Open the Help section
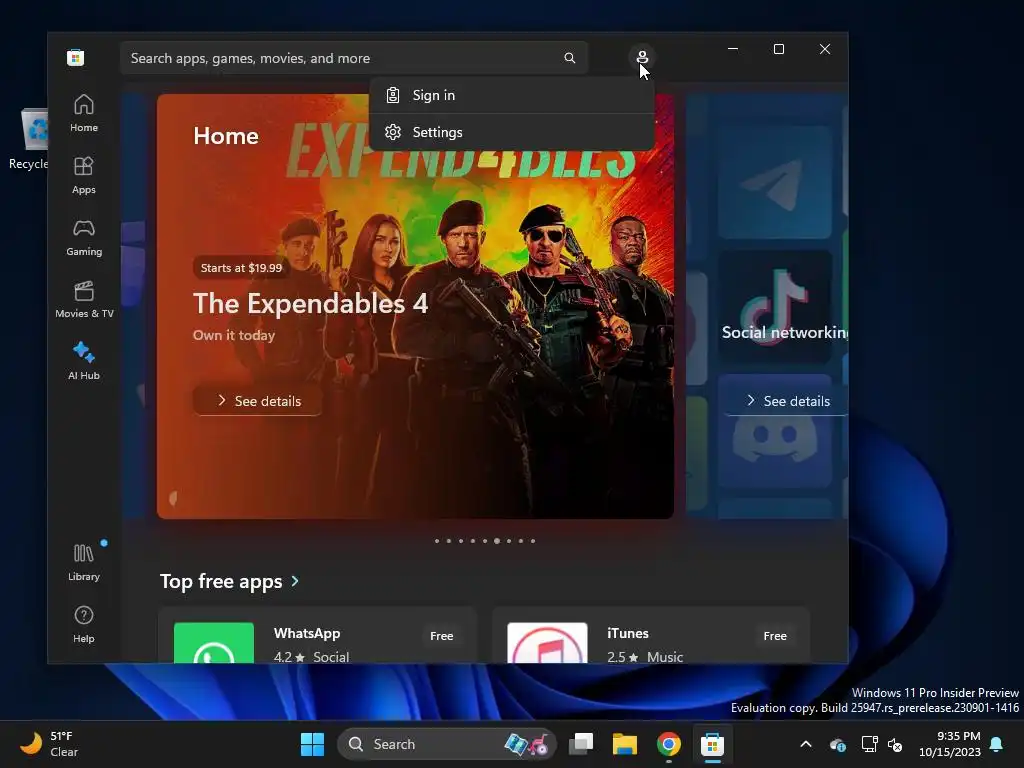This screenshot has width=1024, height=768. click(x=84, y=625)
